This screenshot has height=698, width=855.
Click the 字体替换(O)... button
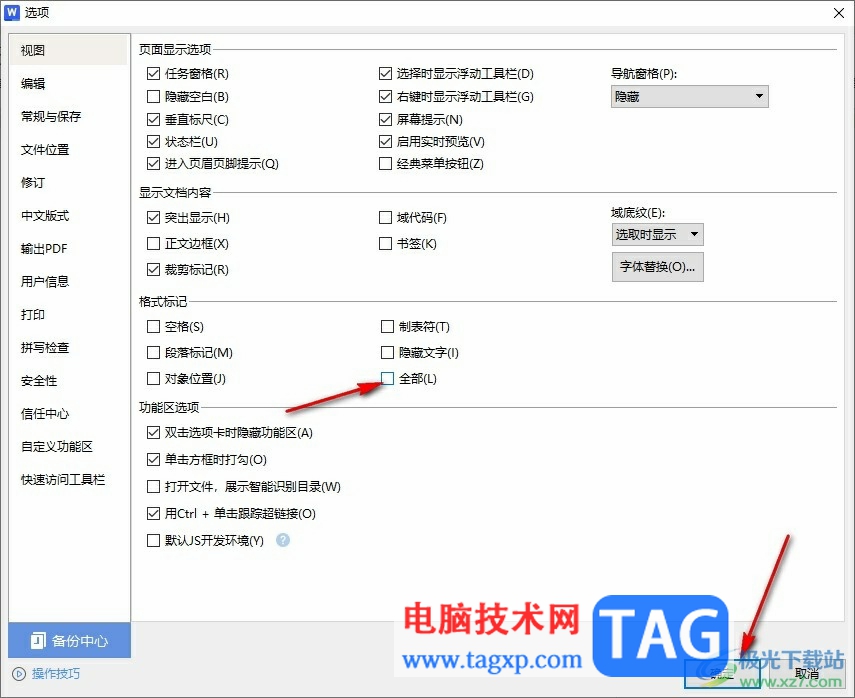pos(658,267)
